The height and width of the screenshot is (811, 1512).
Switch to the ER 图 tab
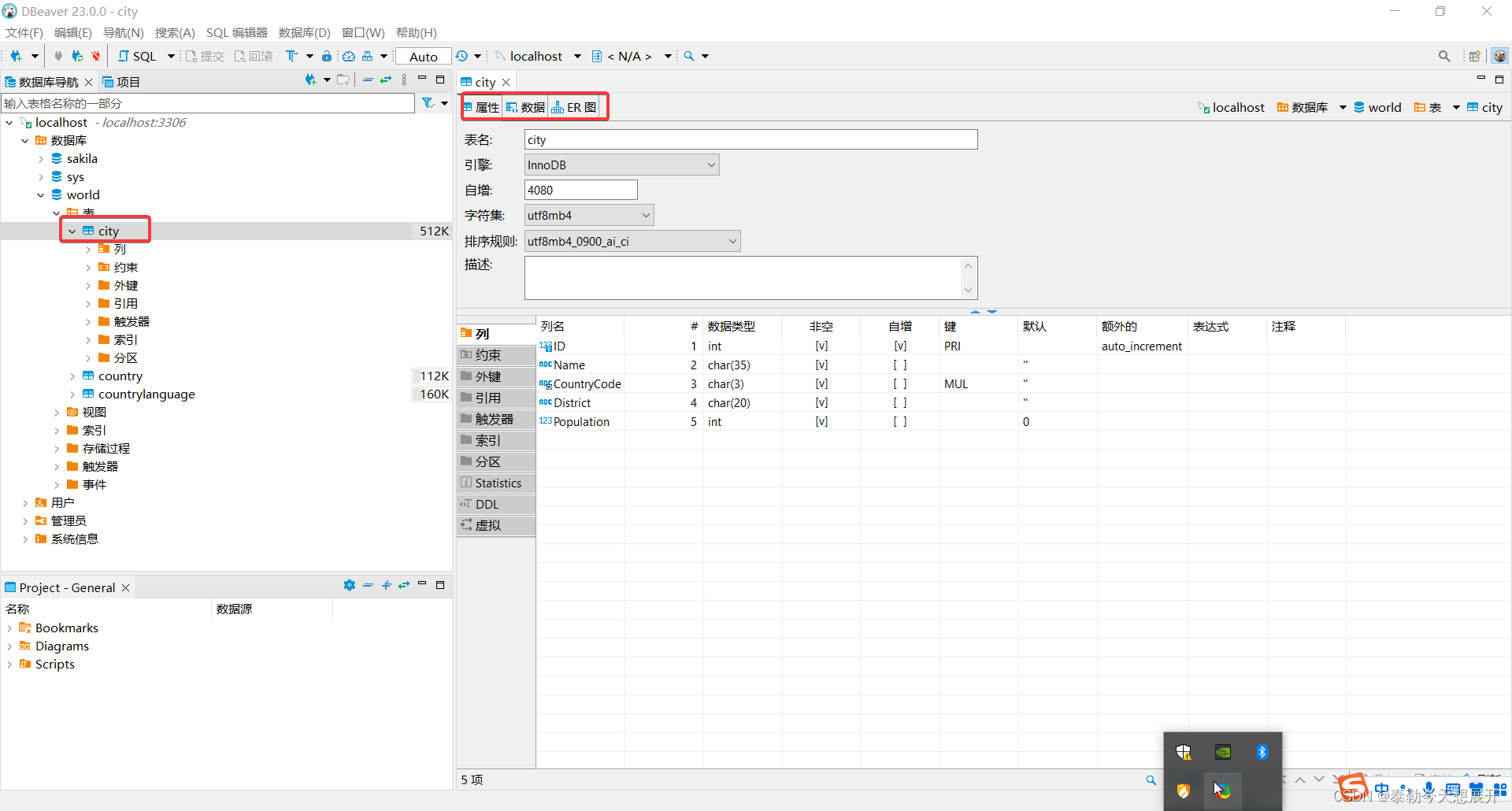574,107
